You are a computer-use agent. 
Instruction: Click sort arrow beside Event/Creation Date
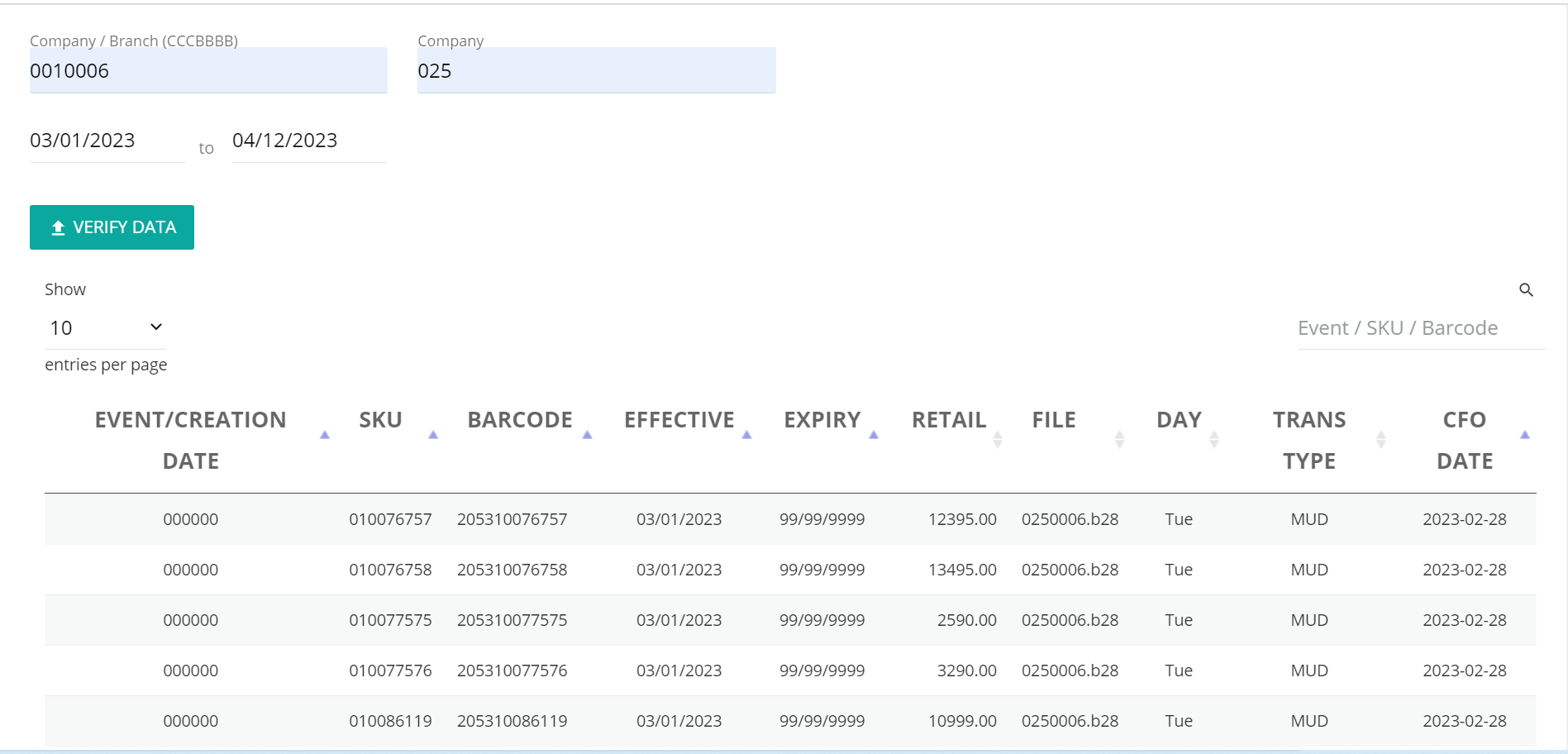click(x=325, y=435)
